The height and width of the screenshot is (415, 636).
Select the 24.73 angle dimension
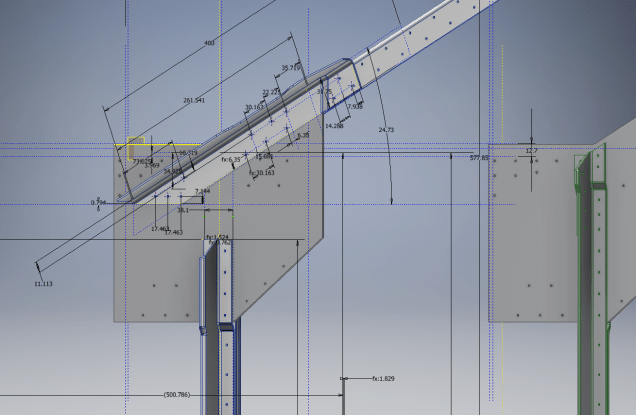pos(387,130)
